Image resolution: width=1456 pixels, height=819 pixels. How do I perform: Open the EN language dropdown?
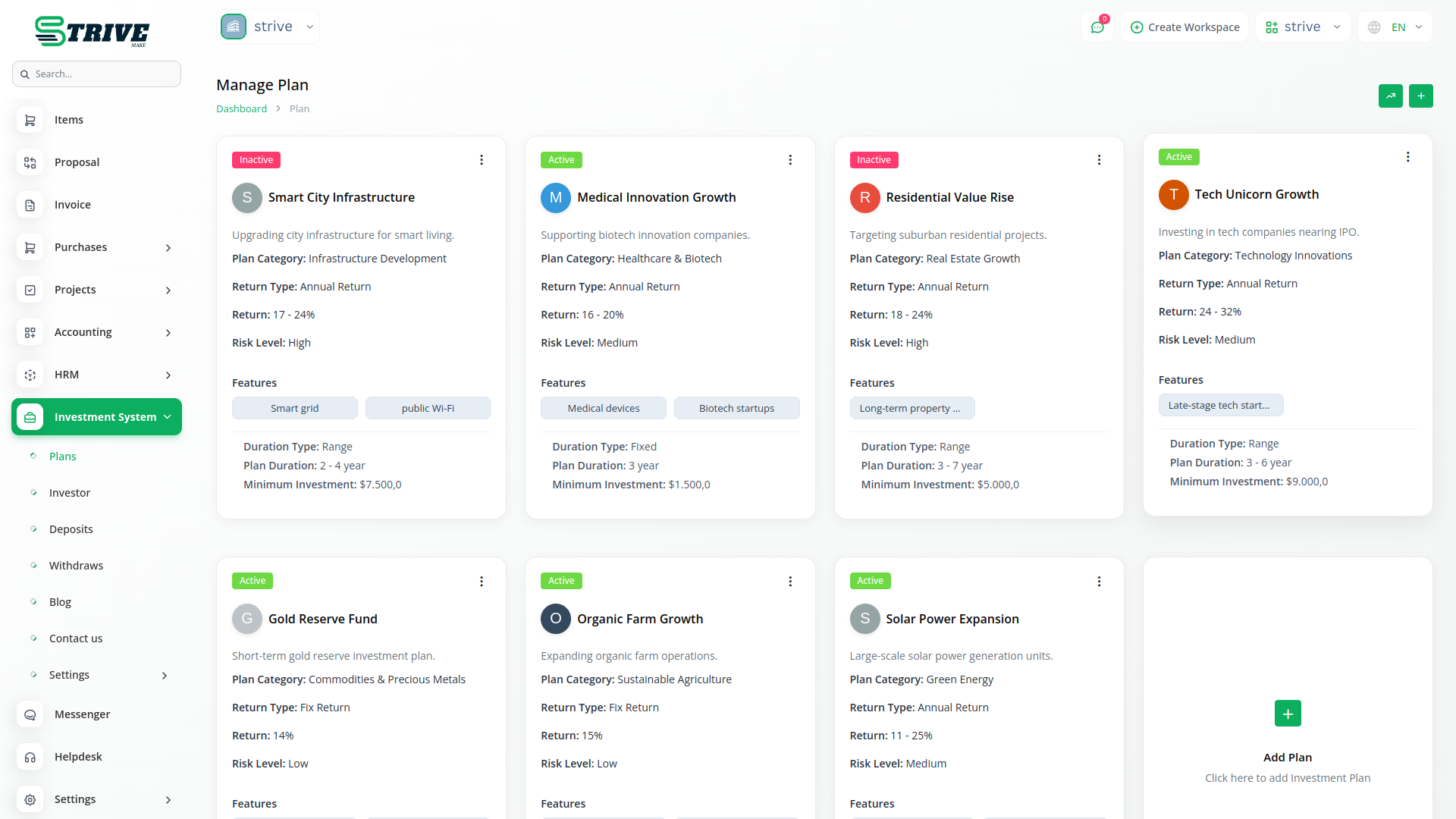[x=1395, y=27]
